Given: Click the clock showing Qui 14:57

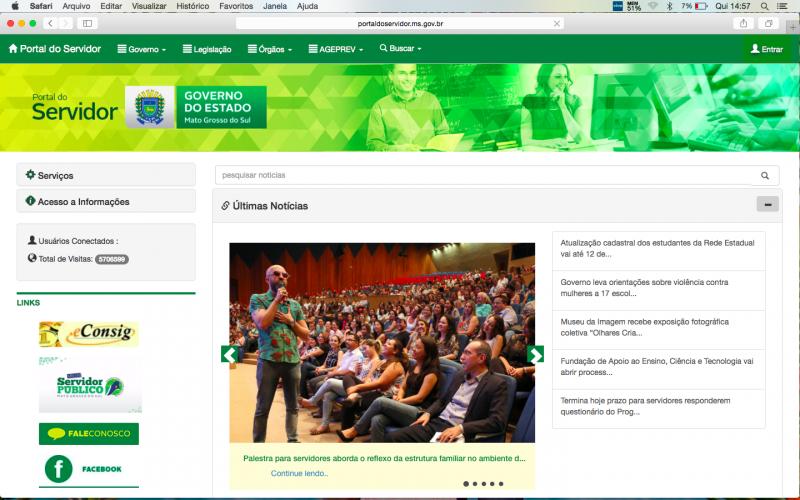Looking at the screenshot, I should tap(732, 6).
